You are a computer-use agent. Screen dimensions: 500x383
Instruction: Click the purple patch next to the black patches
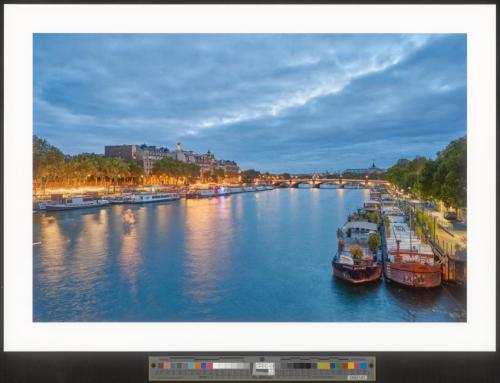pyautogui.click(x=313, y=365)
